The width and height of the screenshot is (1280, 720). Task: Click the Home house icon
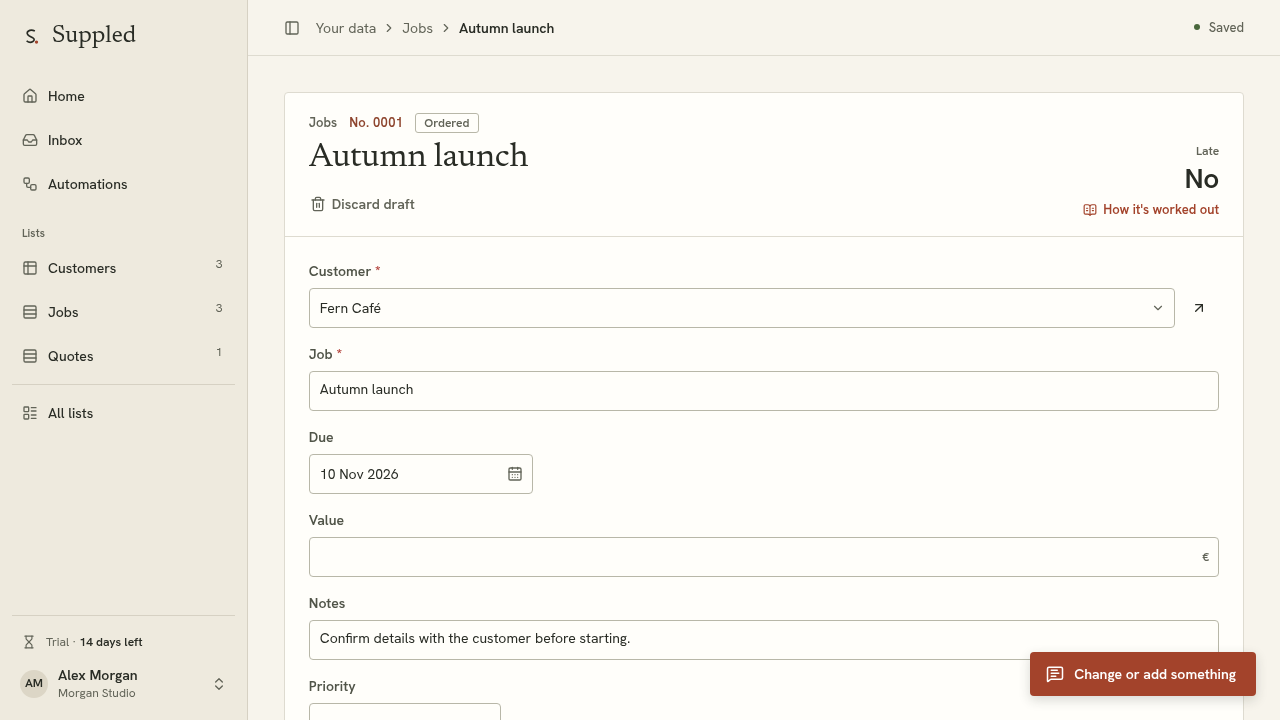30,96
